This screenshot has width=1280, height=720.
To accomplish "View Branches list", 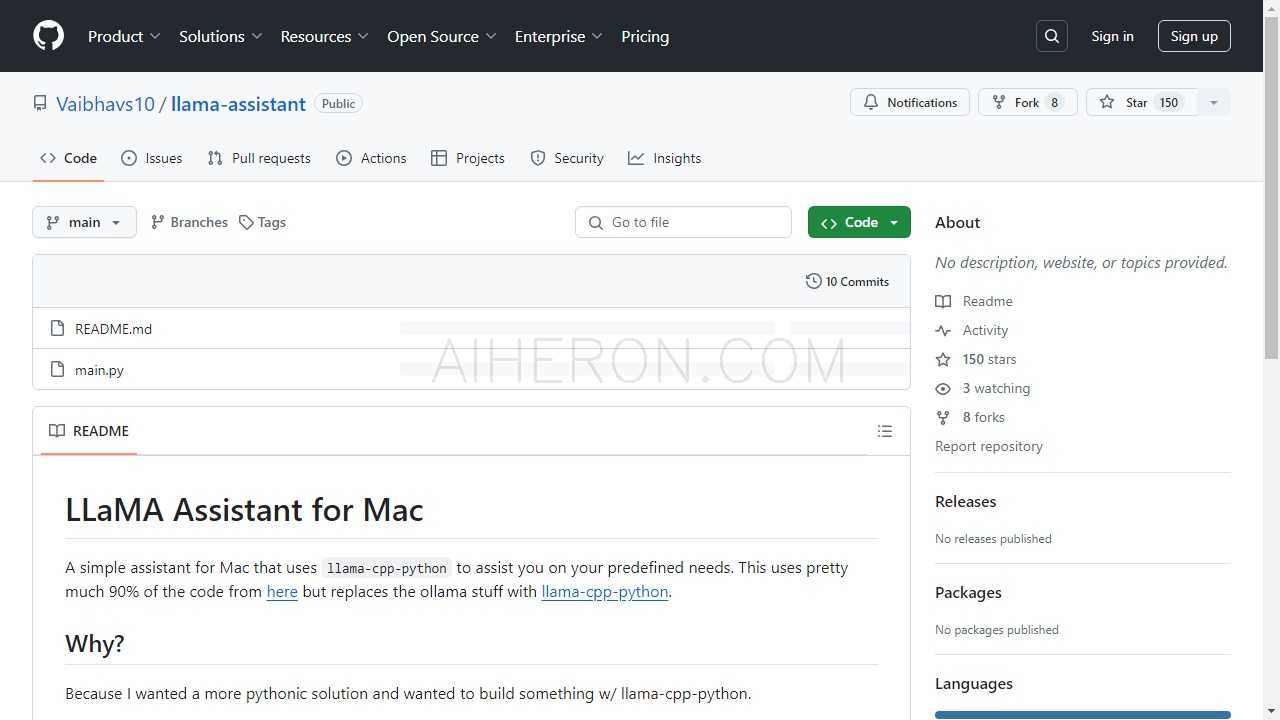I will [189, 222].
